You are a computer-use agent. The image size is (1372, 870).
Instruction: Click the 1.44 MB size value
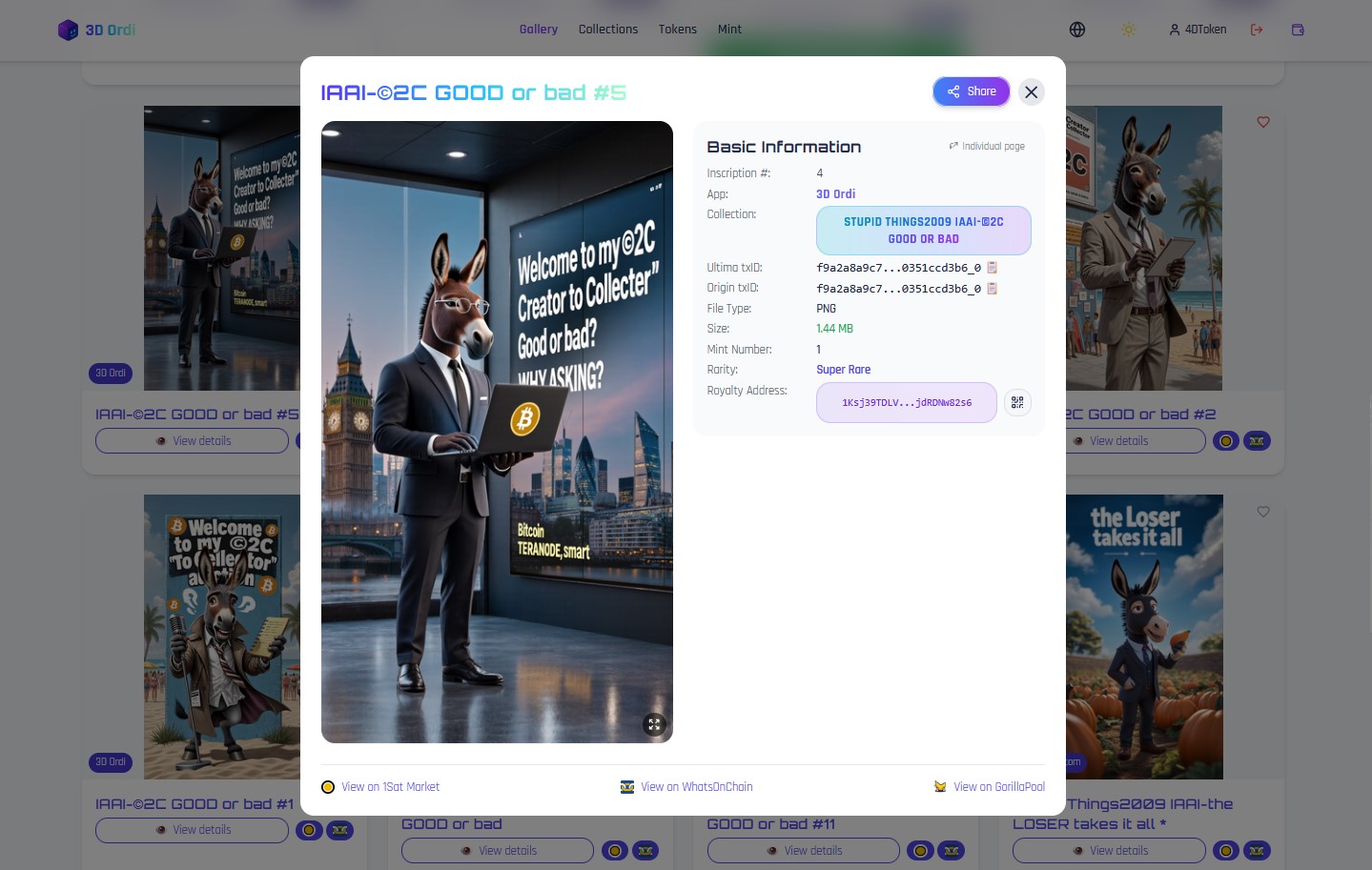[835, 329]
